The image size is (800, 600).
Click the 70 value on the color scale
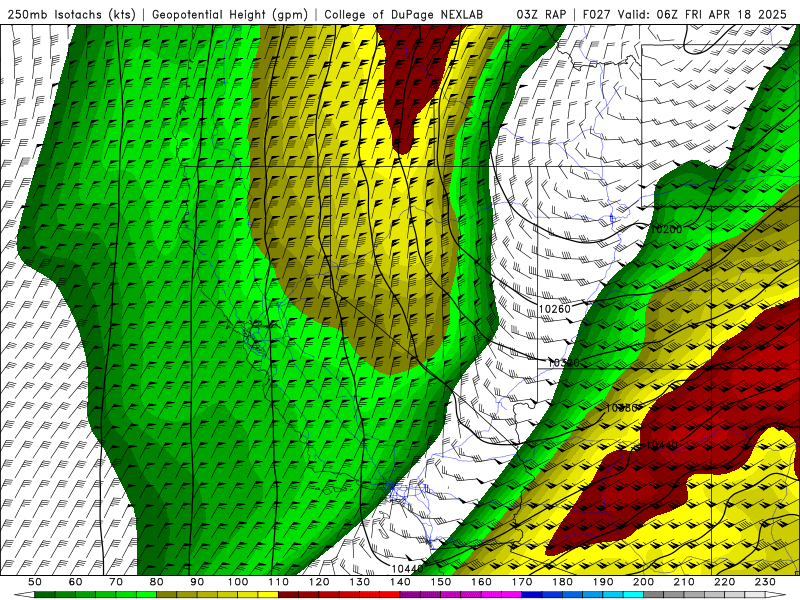coord(116,582)
